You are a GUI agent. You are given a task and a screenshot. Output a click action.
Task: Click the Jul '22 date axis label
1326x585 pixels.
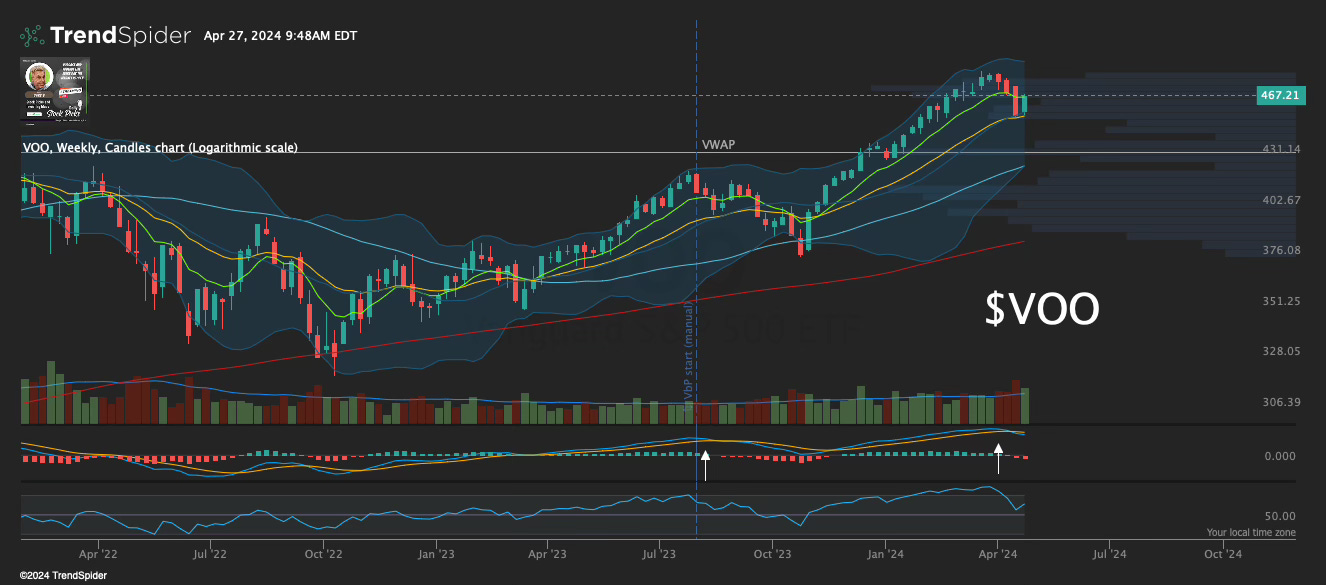point(209,552)
